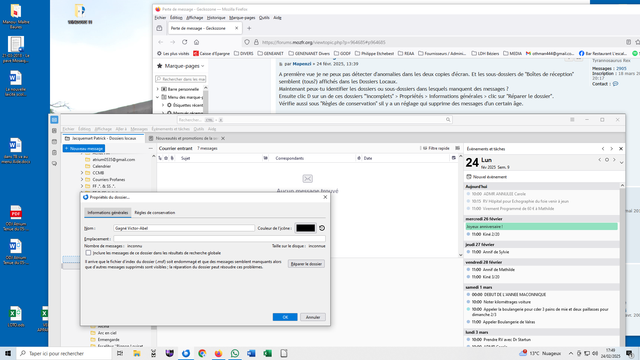
Task: Click Réparer le dossier button
Action: pos(306,264)
